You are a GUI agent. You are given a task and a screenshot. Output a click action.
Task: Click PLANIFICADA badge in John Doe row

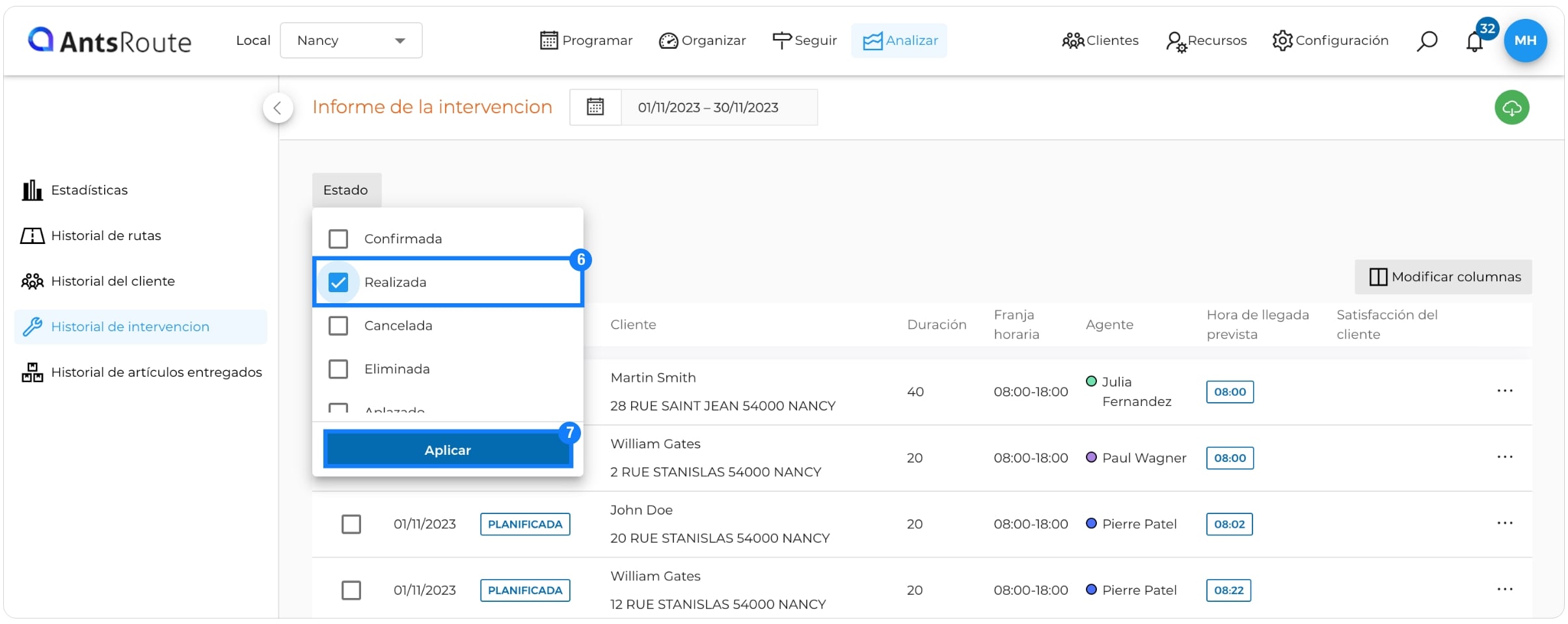coord(525,524)
